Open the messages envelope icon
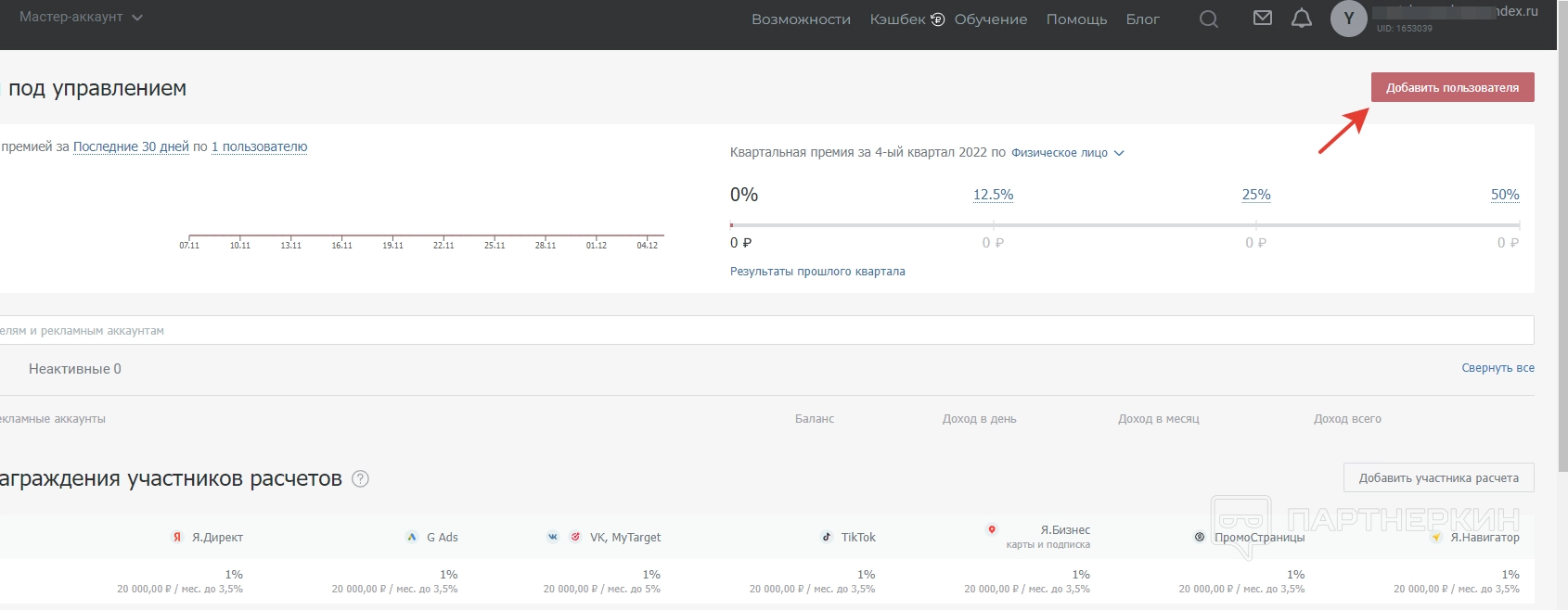 pyautogui.click(x=1262, y=19)
